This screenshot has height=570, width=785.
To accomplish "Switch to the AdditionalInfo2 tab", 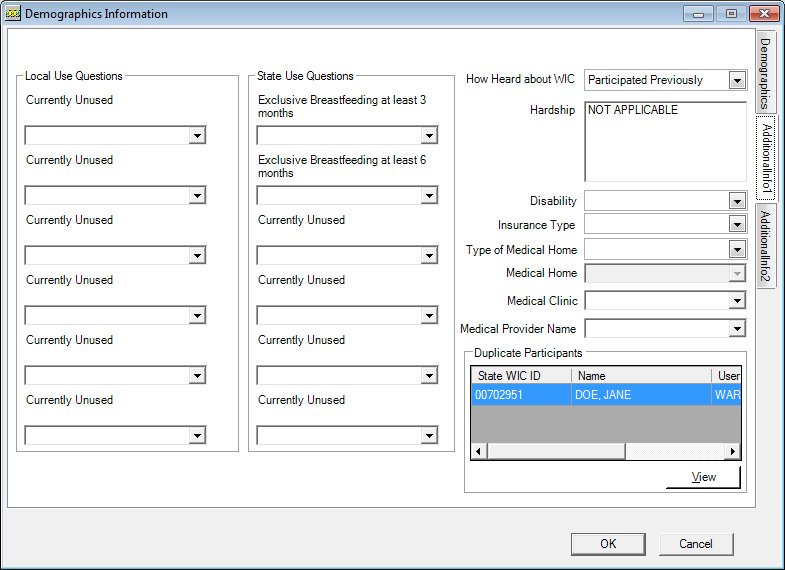I will coord(765,246).
